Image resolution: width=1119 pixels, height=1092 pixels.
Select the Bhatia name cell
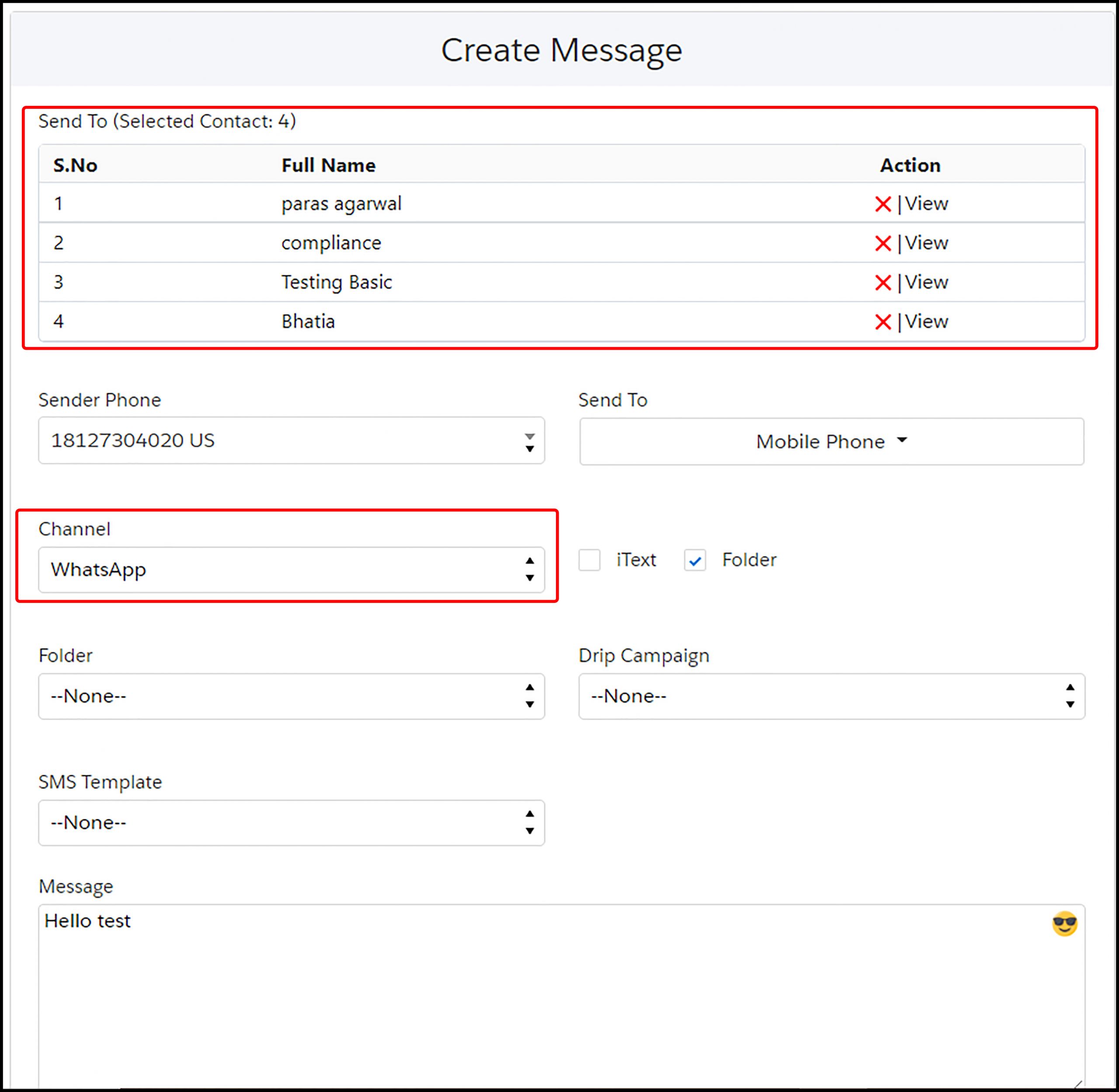(x=308, y=321)
